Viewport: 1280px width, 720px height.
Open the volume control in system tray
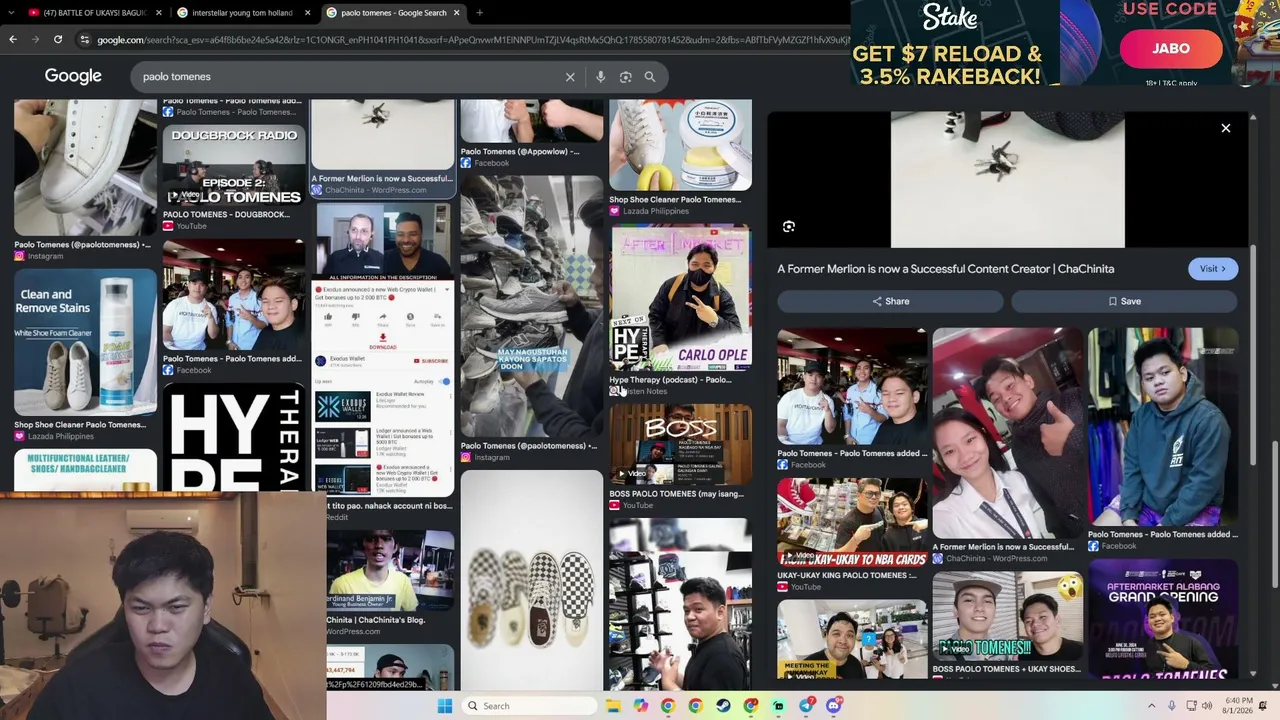(x=1206, y=706)
